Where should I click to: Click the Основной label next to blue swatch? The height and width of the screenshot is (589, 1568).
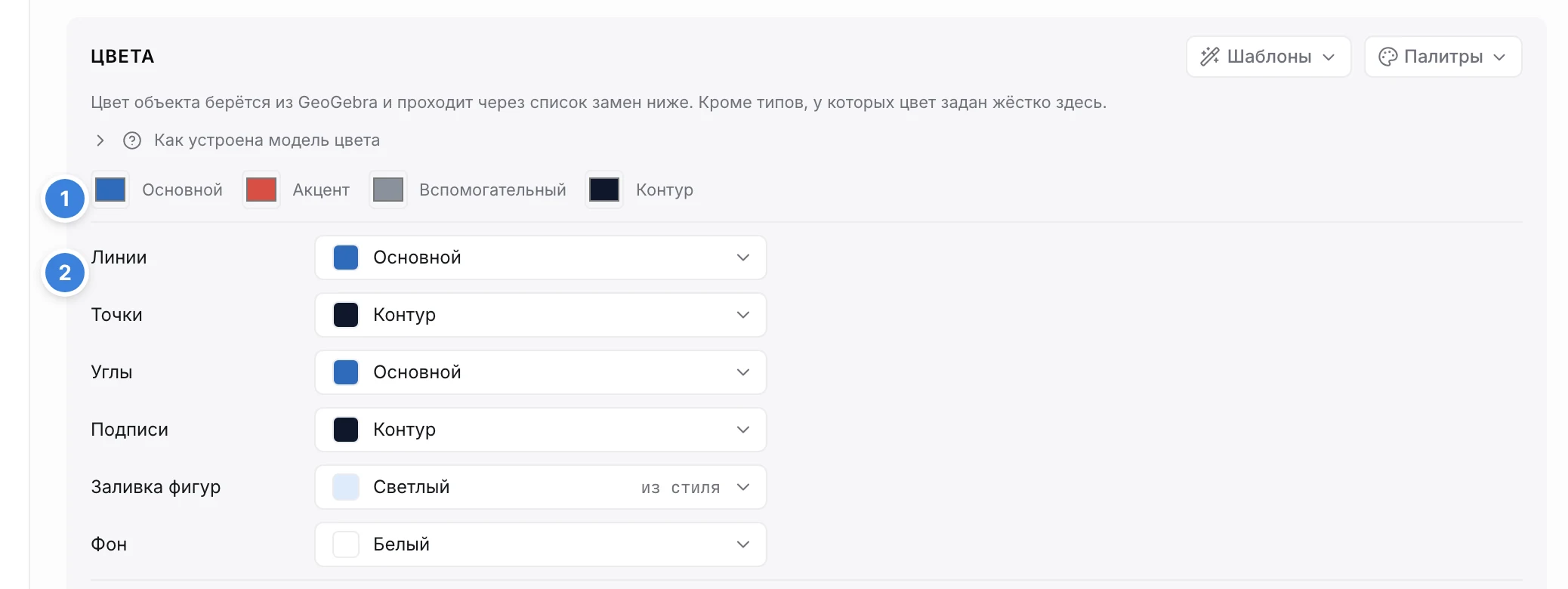[x=182, y=190]
